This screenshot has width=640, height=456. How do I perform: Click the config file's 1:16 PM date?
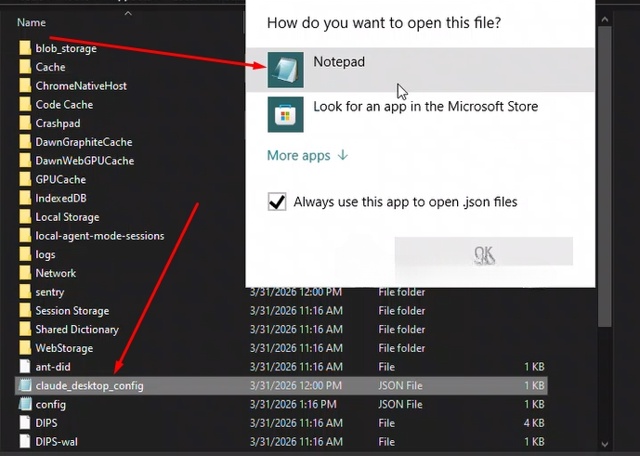(x=293, y=404)
